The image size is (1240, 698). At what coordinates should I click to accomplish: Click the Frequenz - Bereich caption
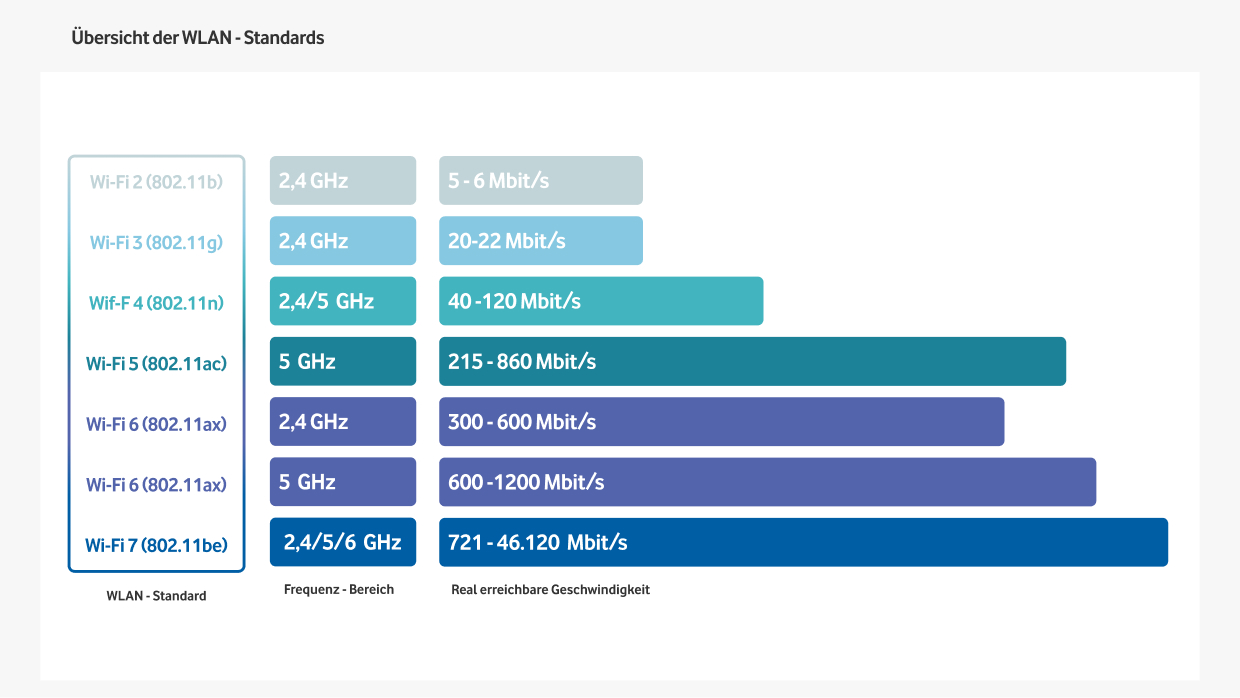pos(339,590)
